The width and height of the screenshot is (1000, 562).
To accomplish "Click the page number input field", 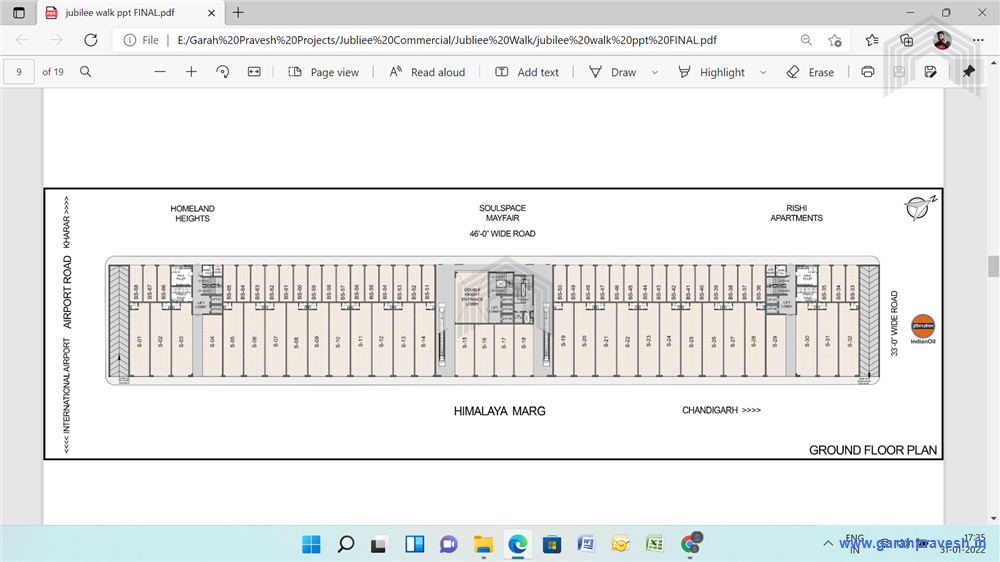I will 19,72.
